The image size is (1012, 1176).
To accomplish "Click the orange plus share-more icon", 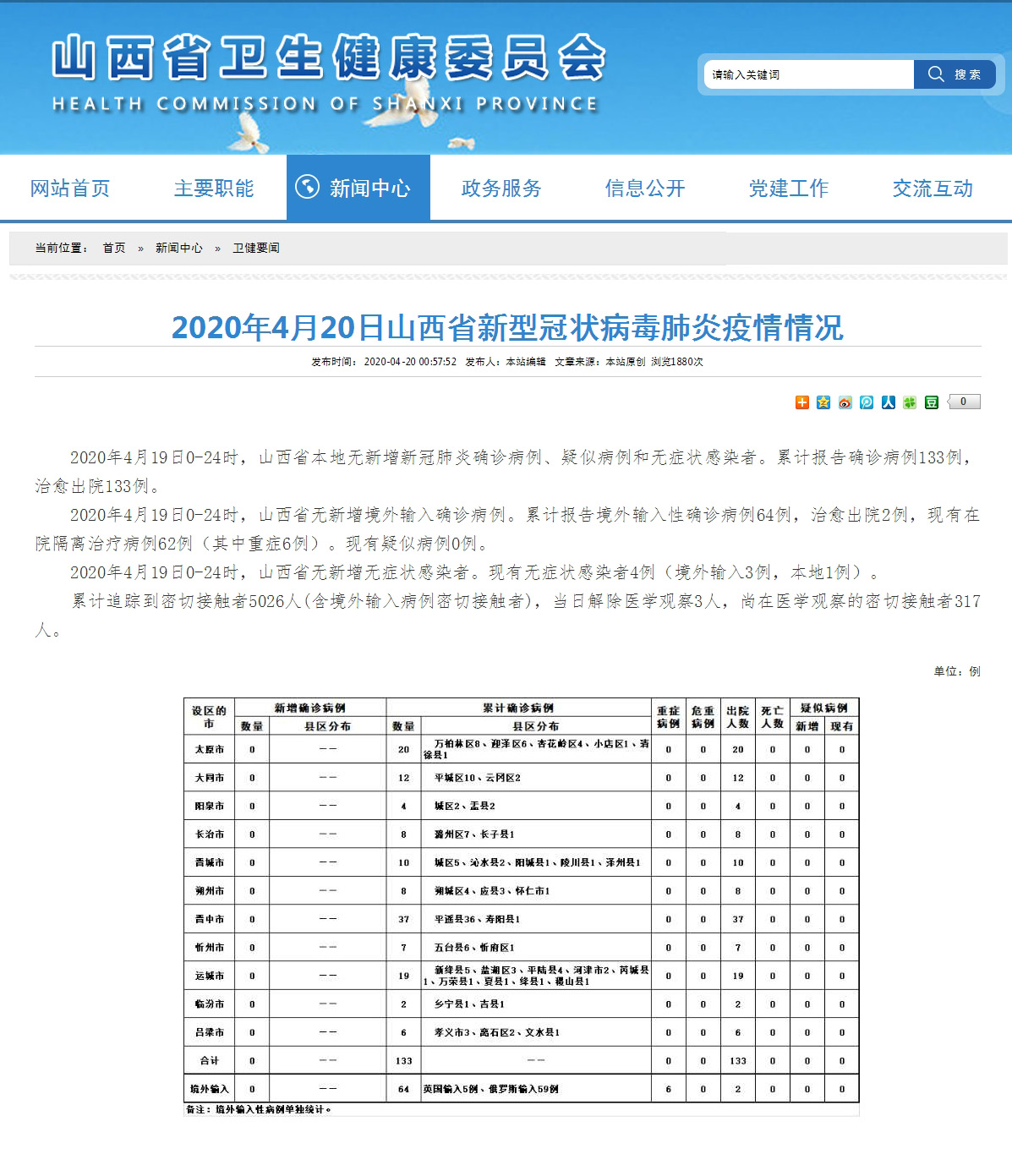I will (802, 402).
